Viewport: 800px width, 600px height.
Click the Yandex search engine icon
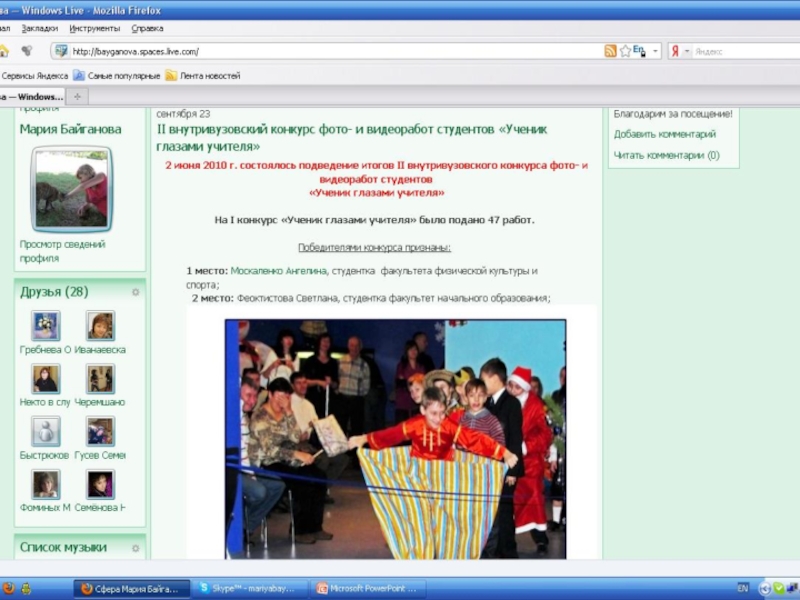(x=675, y=51)
